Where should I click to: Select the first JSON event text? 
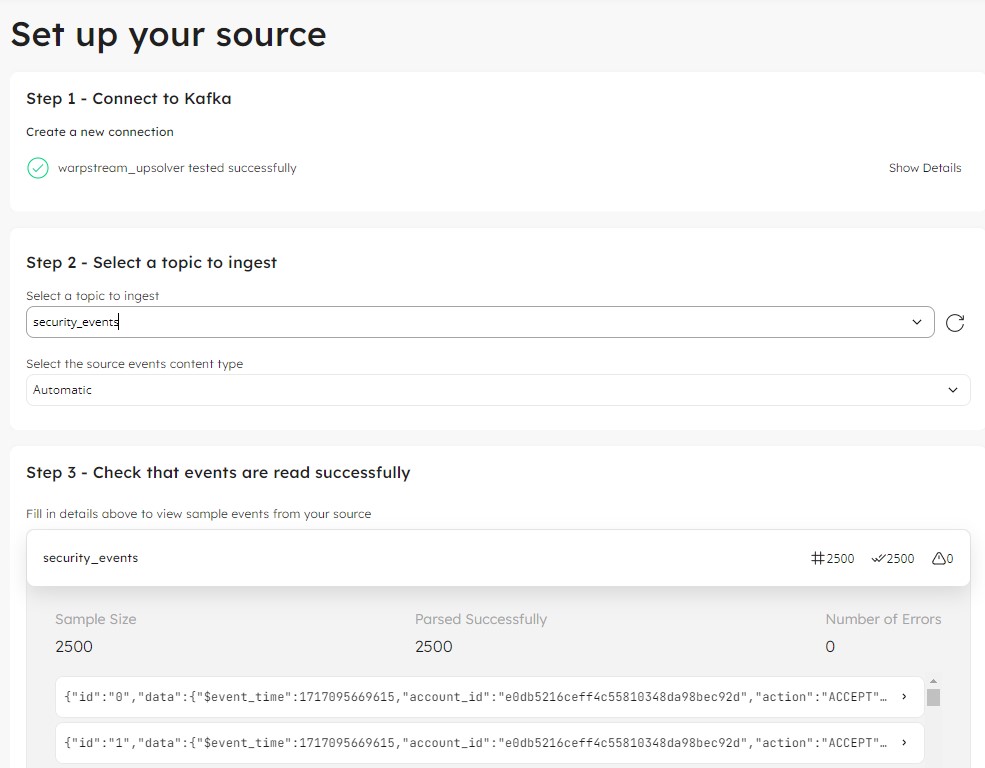pos(475,697)
